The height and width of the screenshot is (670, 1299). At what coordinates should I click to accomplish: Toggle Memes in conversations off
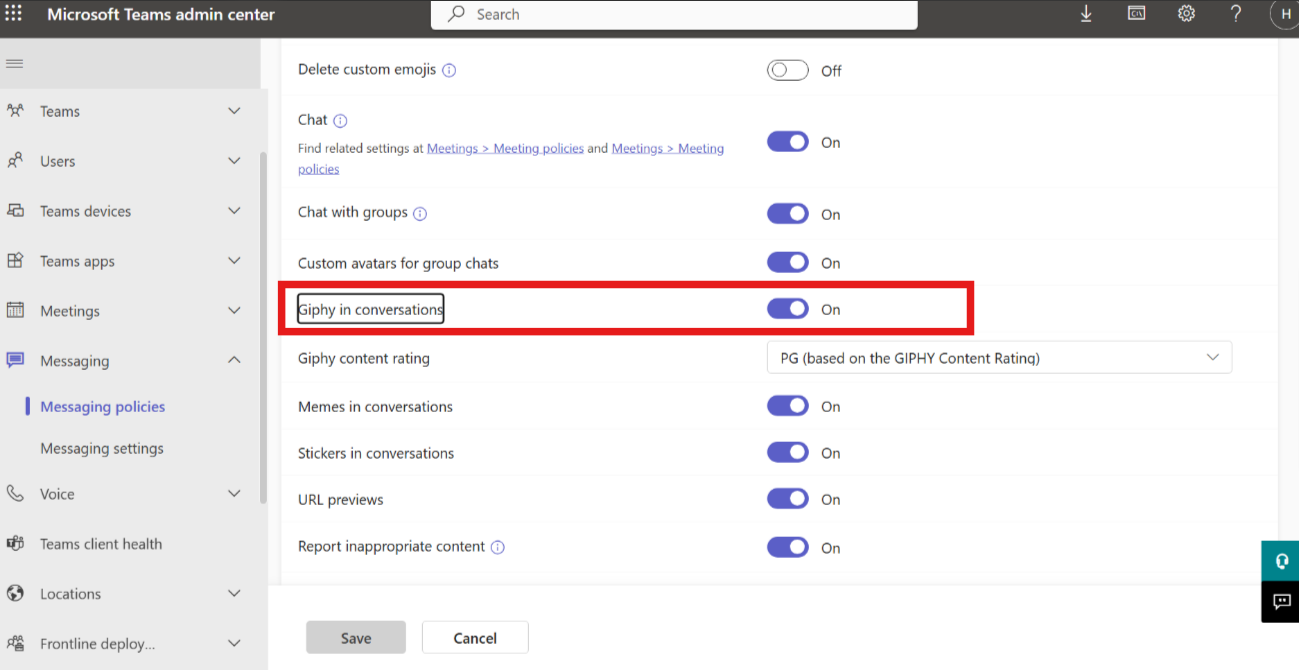(788, 406)
